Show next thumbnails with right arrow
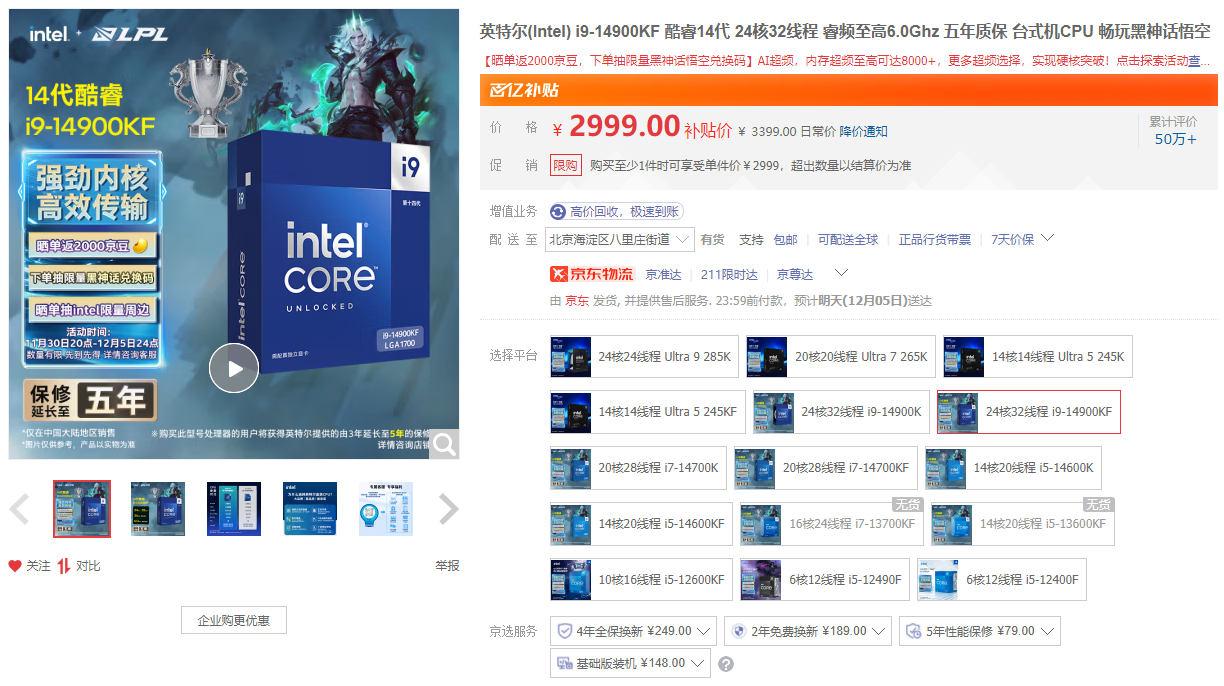Viewport: 1224px width, 686px height. [x=449, y=509]
